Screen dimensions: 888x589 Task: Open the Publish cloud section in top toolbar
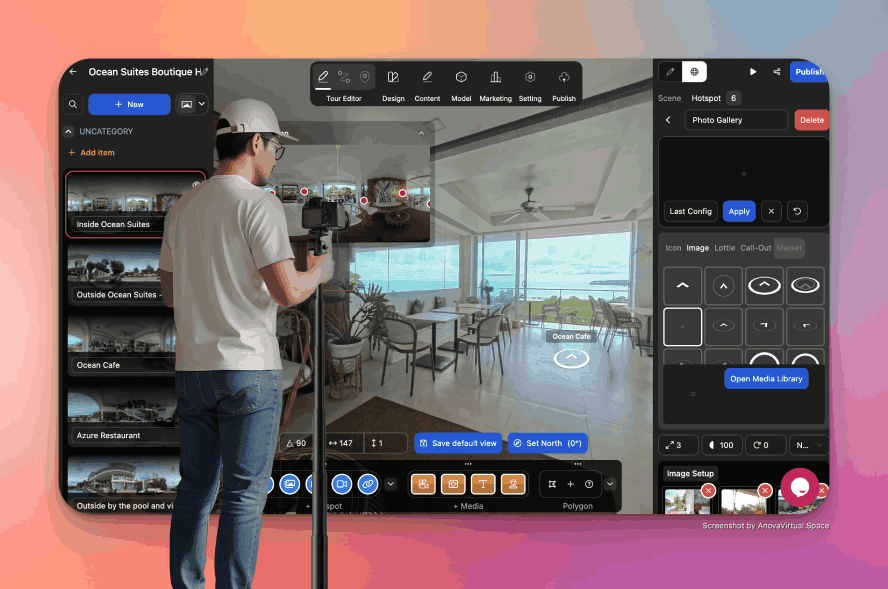pos(564,86)
